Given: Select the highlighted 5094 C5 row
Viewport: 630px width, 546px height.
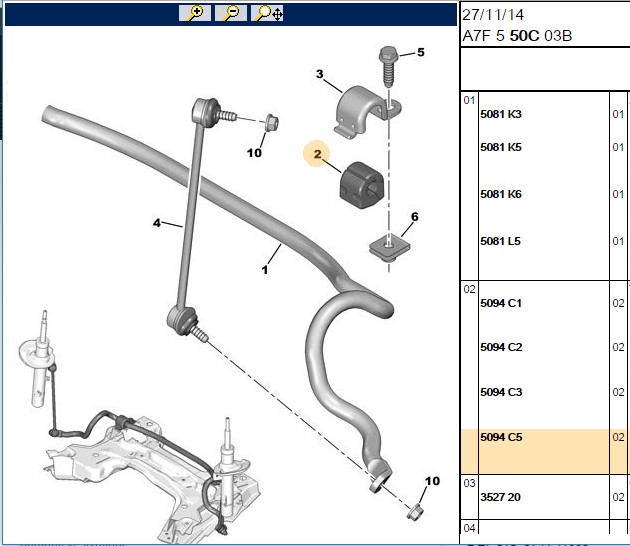Looking at the screenshot, I should click(545, 452).
